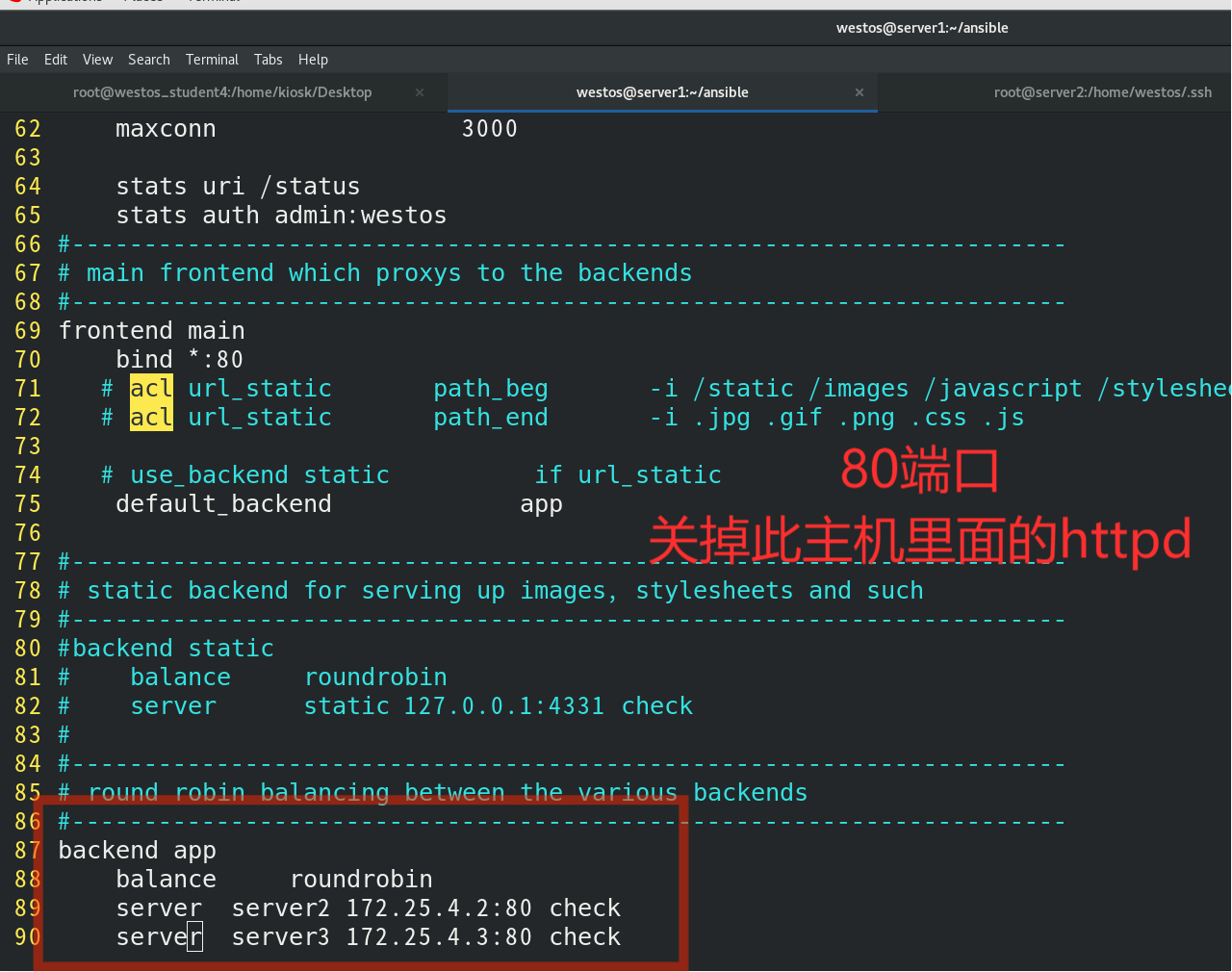1232x972 pixels.
Task: Open the Help menu
Action: tap(313, 60)
